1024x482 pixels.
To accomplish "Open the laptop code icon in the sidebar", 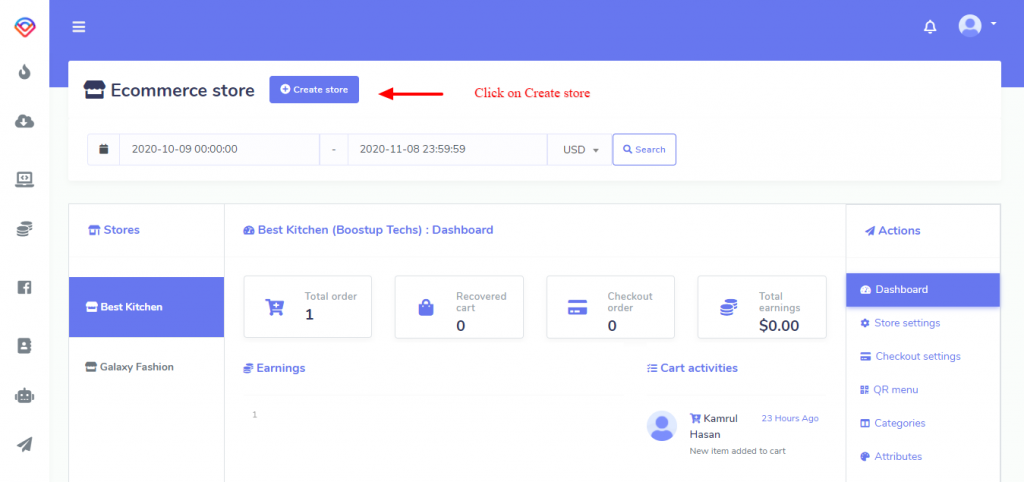I will point(25,179).
